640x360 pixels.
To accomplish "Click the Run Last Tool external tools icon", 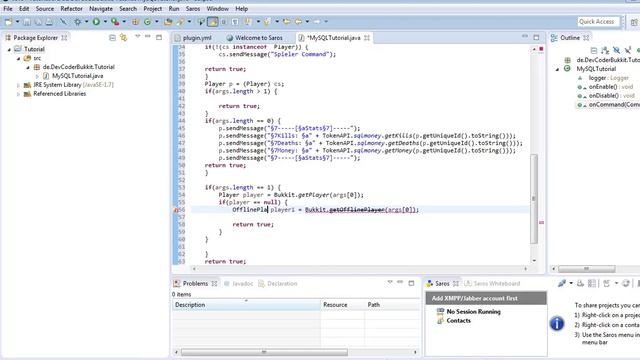I will click(115, 22).
